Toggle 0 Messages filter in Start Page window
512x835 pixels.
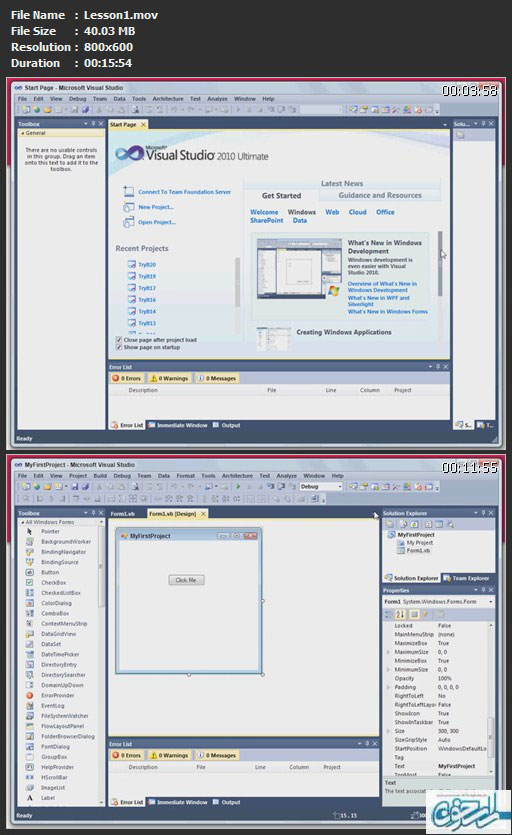(216, 378)
